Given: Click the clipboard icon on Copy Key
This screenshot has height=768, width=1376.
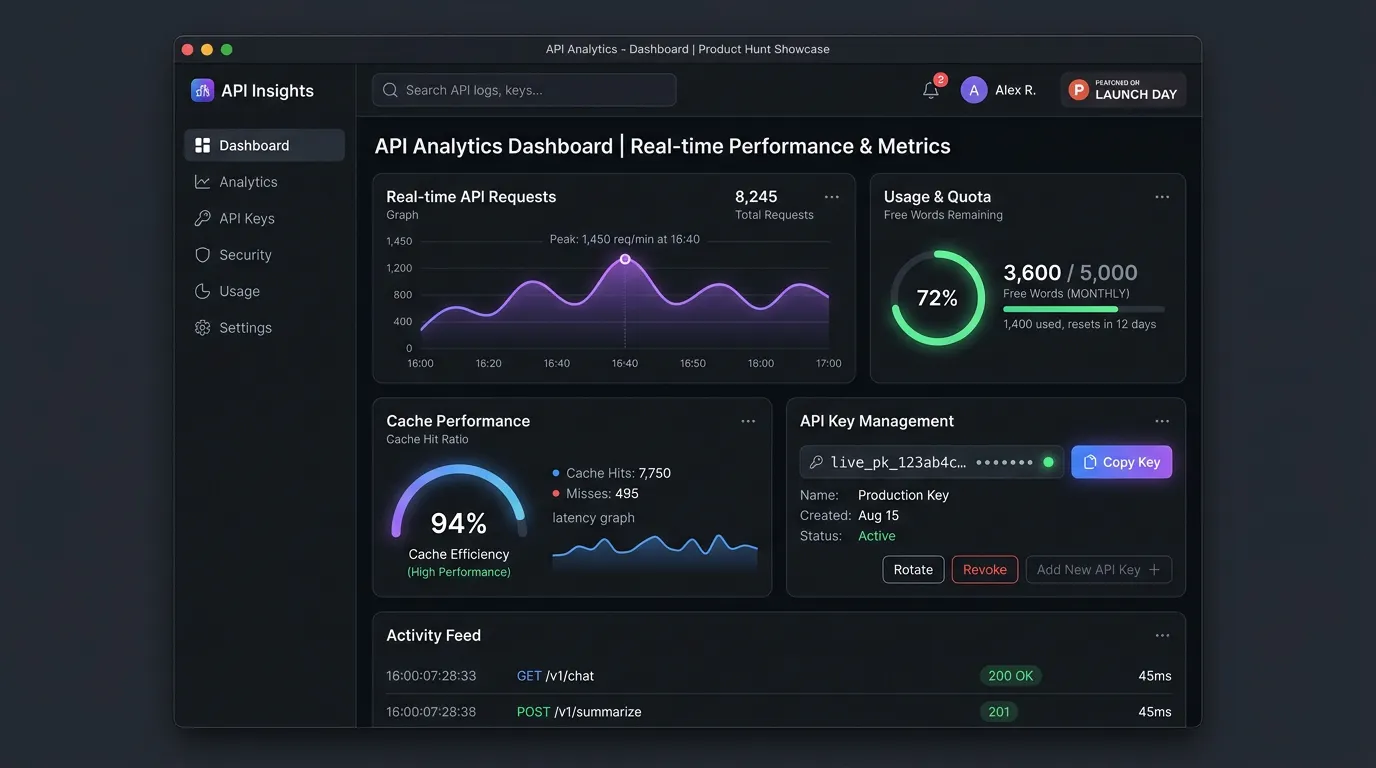Looking at the screenshot, I should [x=1090, y=462].
